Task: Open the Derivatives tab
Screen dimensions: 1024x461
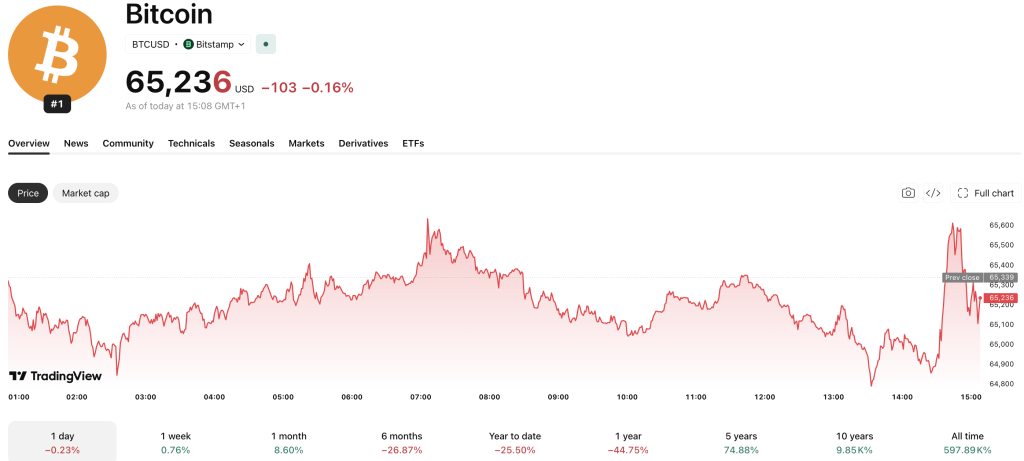Action: tap(363, 144)
